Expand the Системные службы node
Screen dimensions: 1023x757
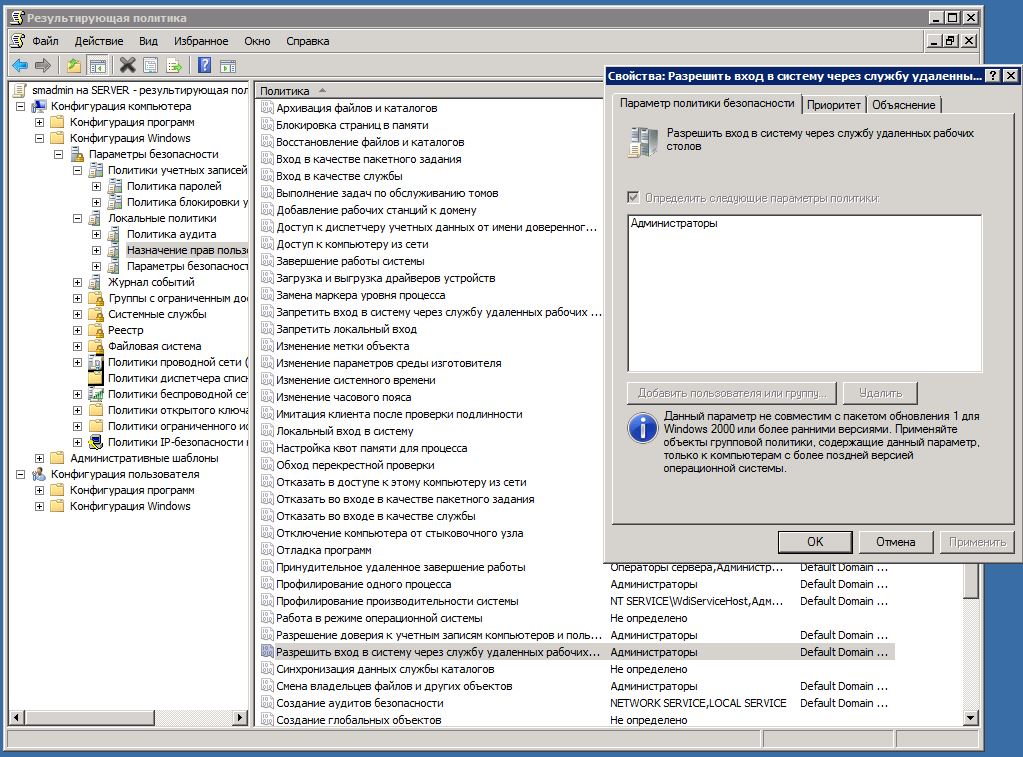(x=77, y=314)
